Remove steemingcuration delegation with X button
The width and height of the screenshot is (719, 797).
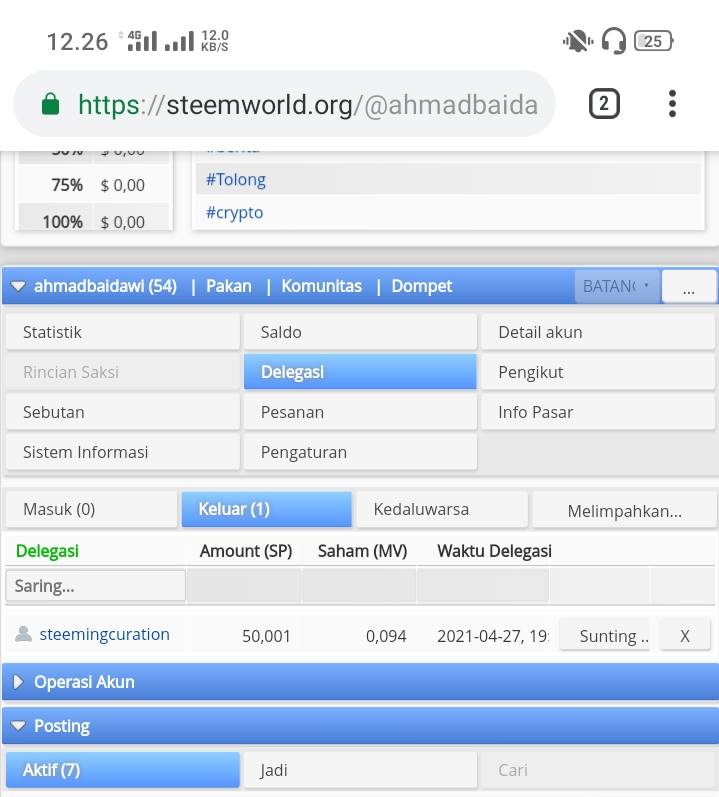(x=685, y=635)
